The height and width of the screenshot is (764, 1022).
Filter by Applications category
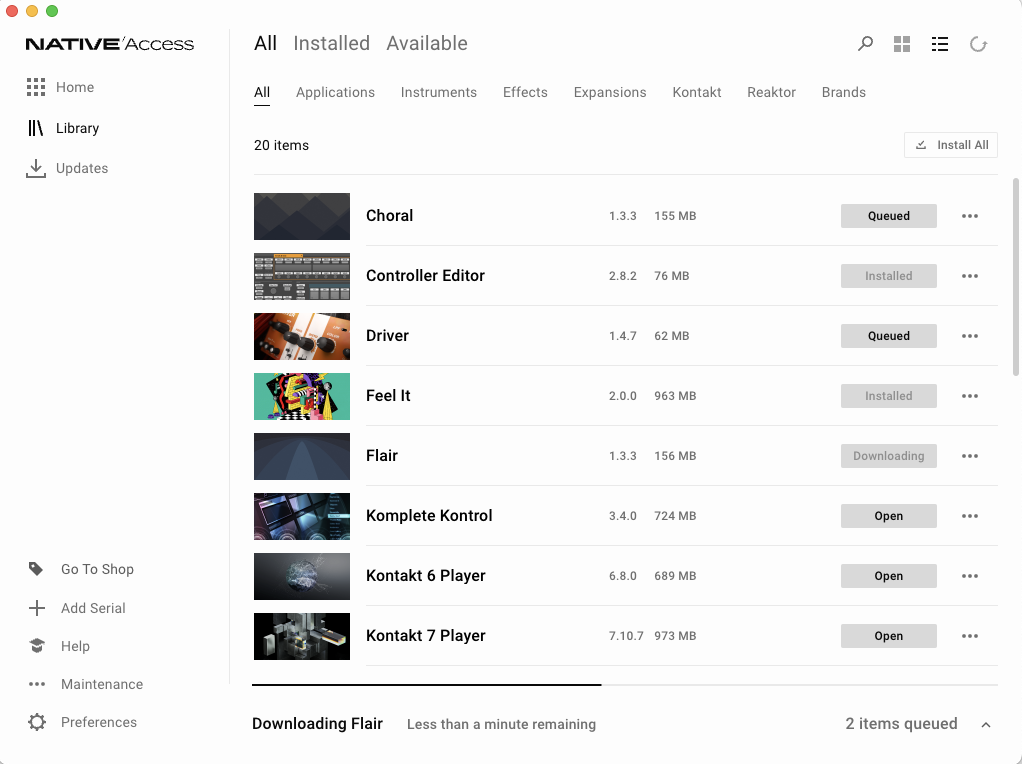point(335,92)
